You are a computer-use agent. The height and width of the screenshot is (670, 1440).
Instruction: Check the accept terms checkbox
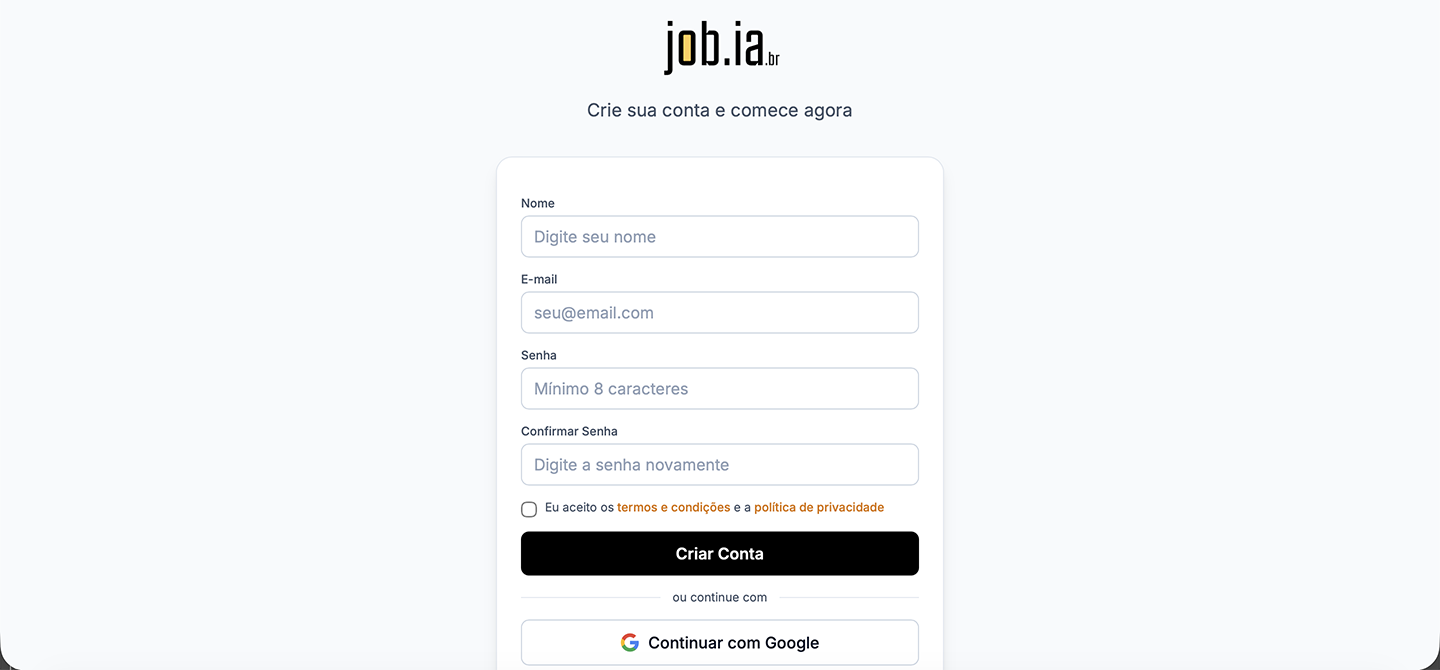coord(529,509)
